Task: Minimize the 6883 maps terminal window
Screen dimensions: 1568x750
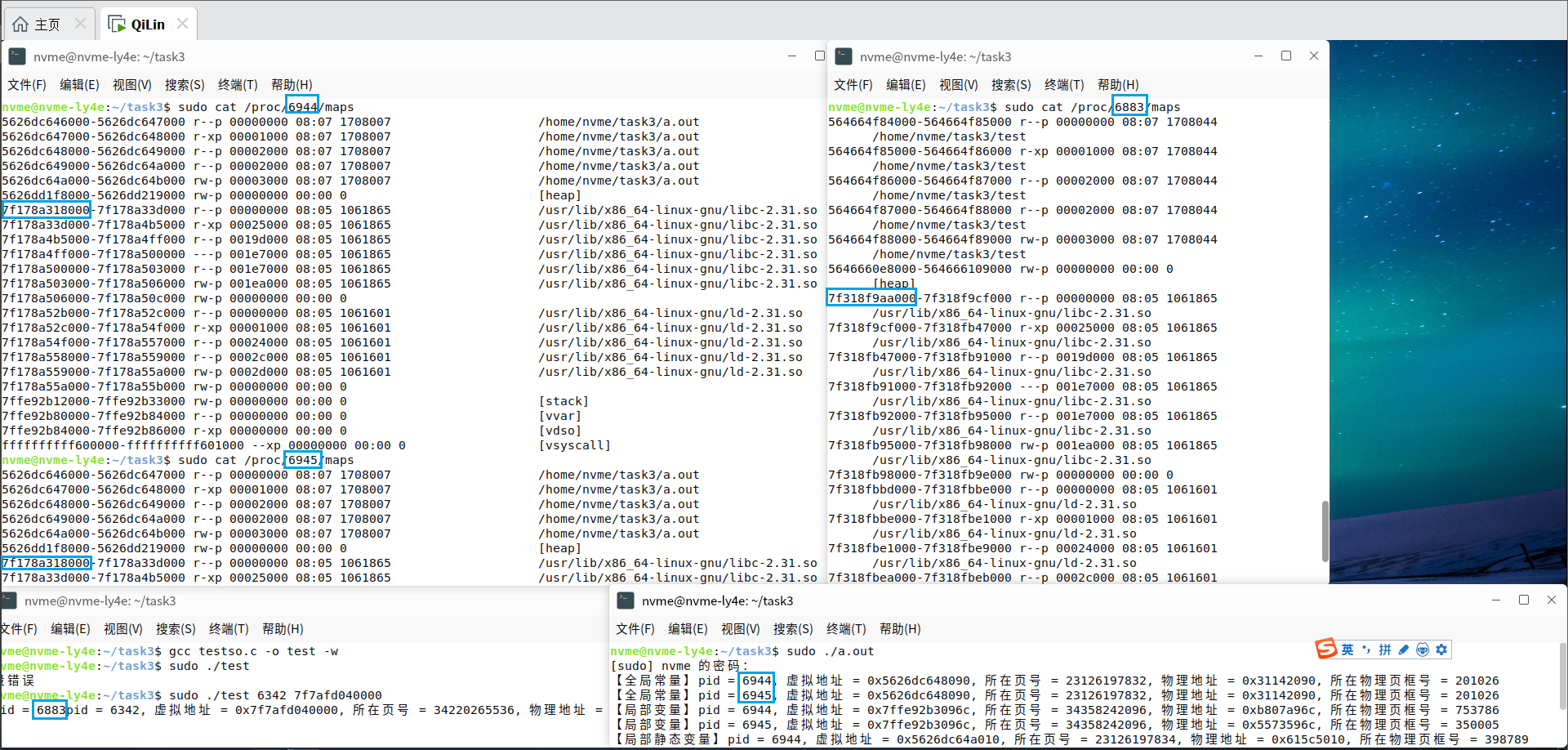Action: point(1258,56)
